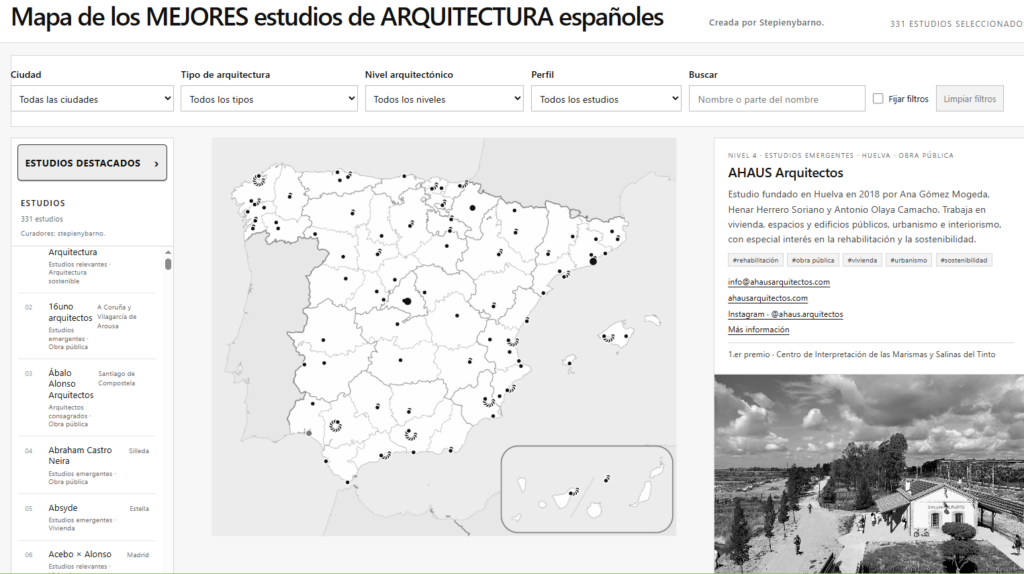Select the spiral cluster marker at A Coruña

tap(259, 179)
